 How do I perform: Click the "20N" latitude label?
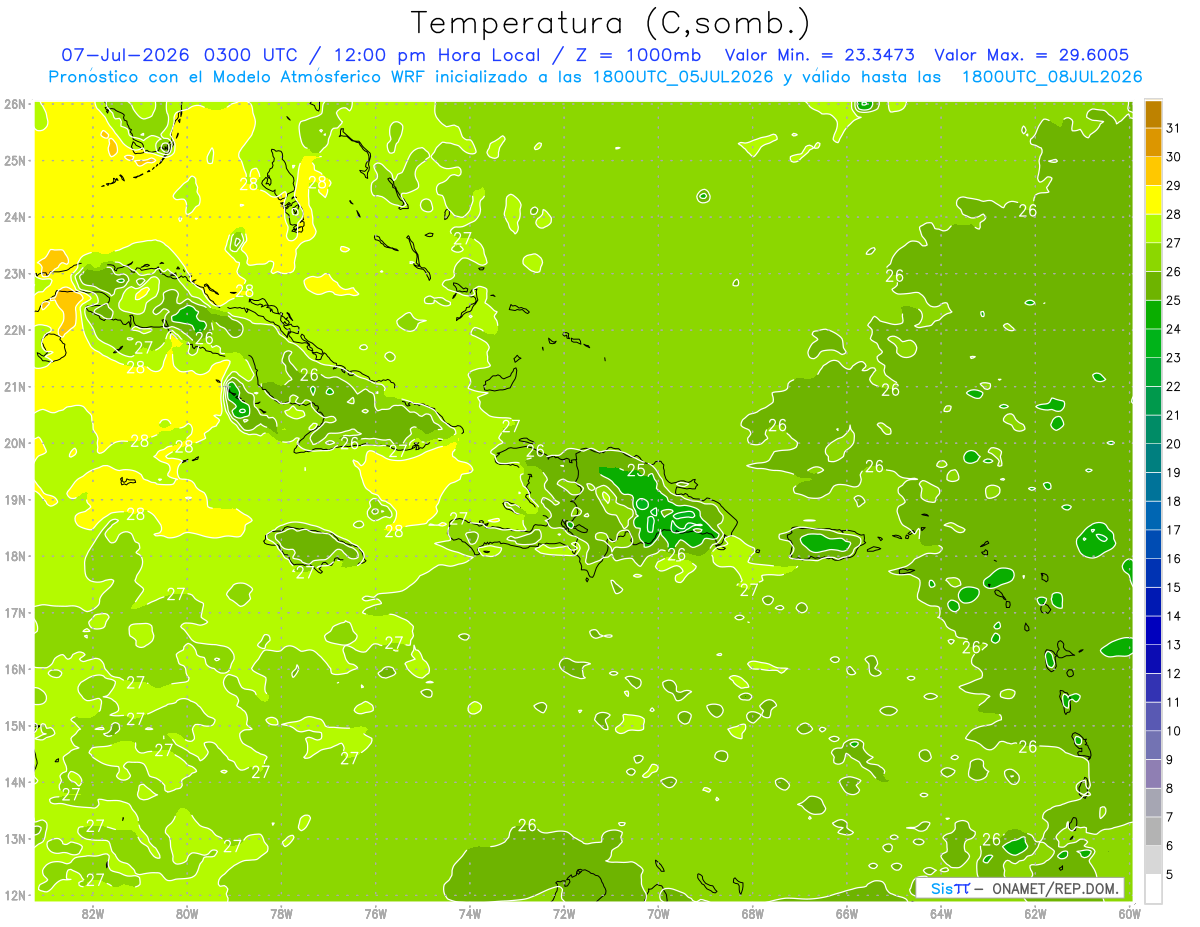[x=14, y=443]
